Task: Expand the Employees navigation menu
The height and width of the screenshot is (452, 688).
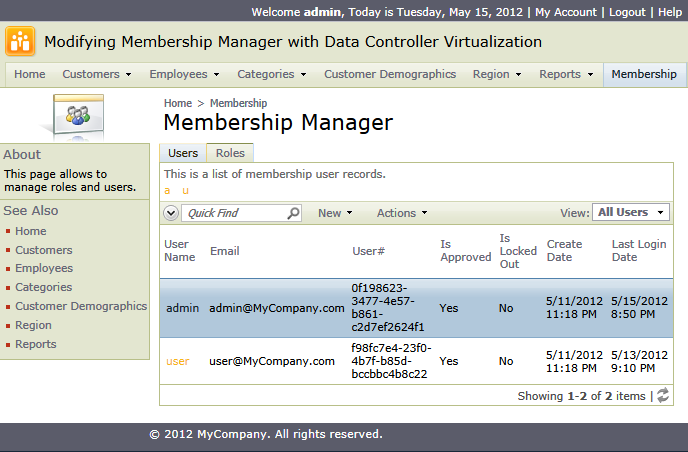Action: [x=185, y=74]
